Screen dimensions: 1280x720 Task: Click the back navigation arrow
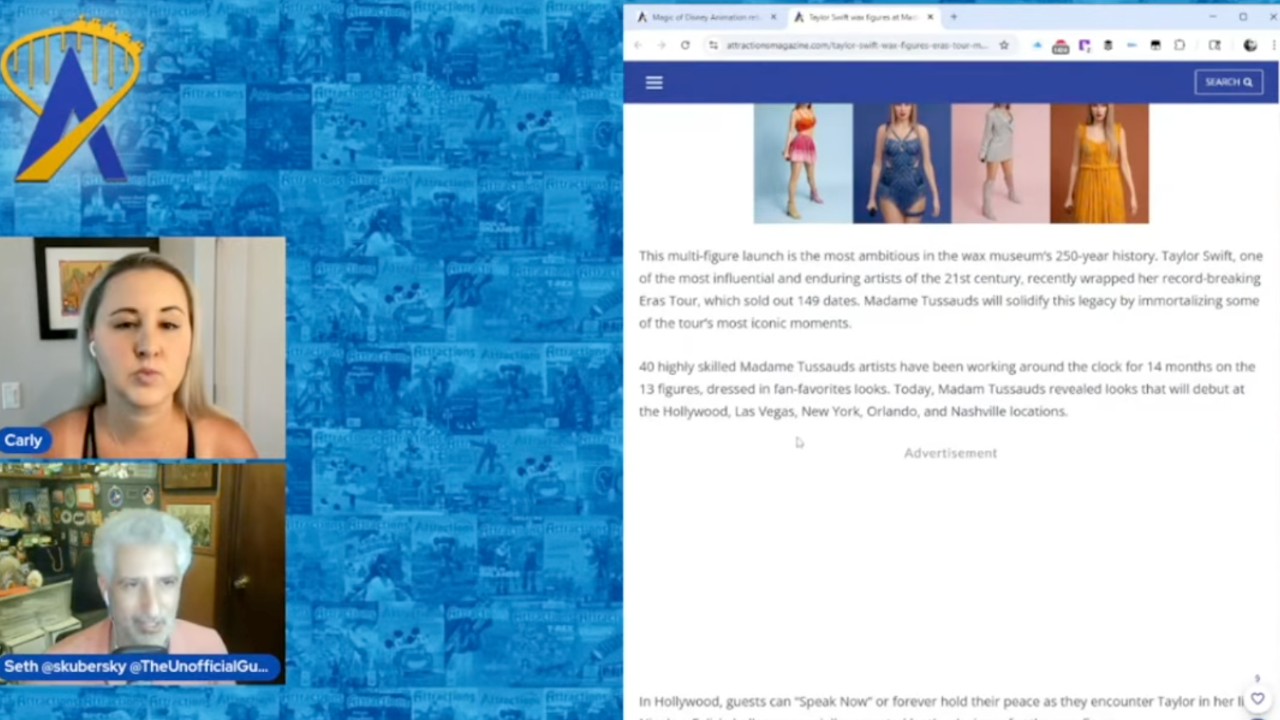(x=638, y=45)
